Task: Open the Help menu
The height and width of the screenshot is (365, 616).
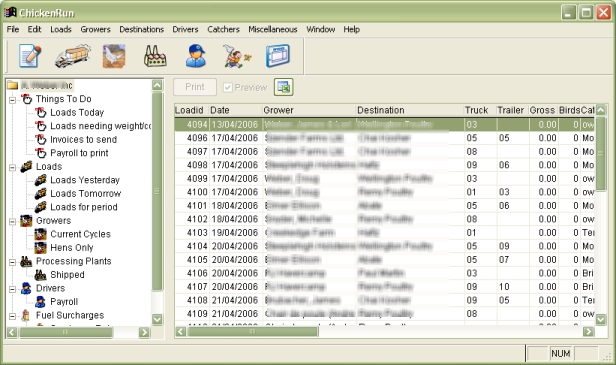Action: point(352,29)
